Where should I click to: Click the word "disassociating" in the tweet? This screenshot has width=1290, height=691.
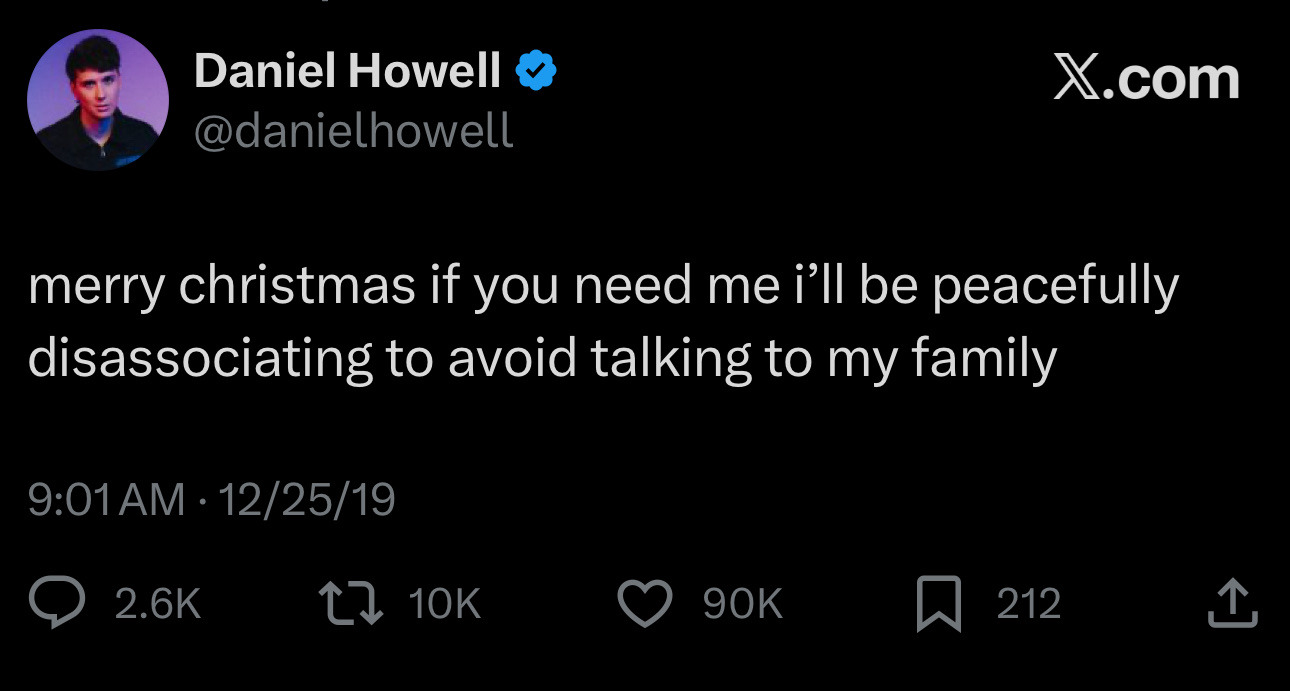pos(200,359)
